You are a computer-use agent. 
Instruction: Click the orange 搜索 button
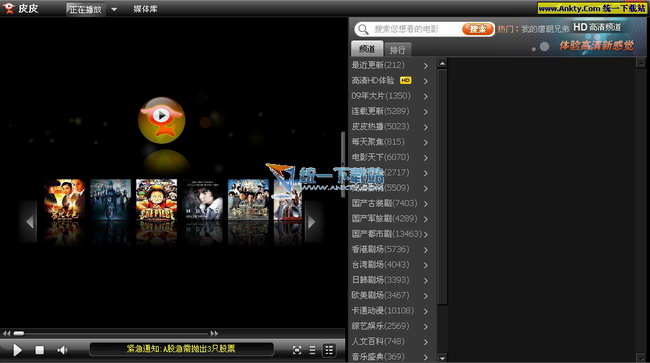point(477,29)
